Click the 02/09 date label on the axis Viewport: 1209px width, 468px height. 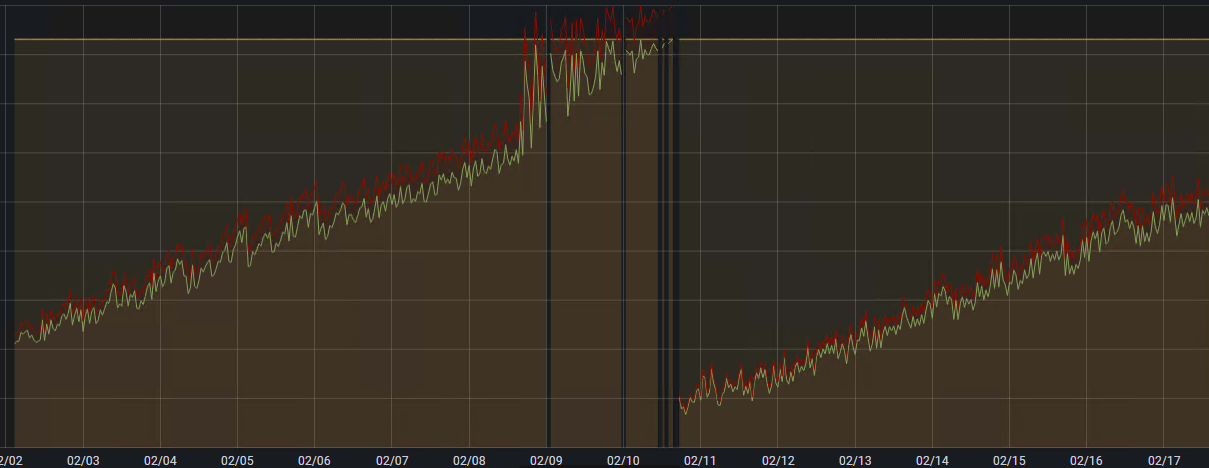click(546, 460)
